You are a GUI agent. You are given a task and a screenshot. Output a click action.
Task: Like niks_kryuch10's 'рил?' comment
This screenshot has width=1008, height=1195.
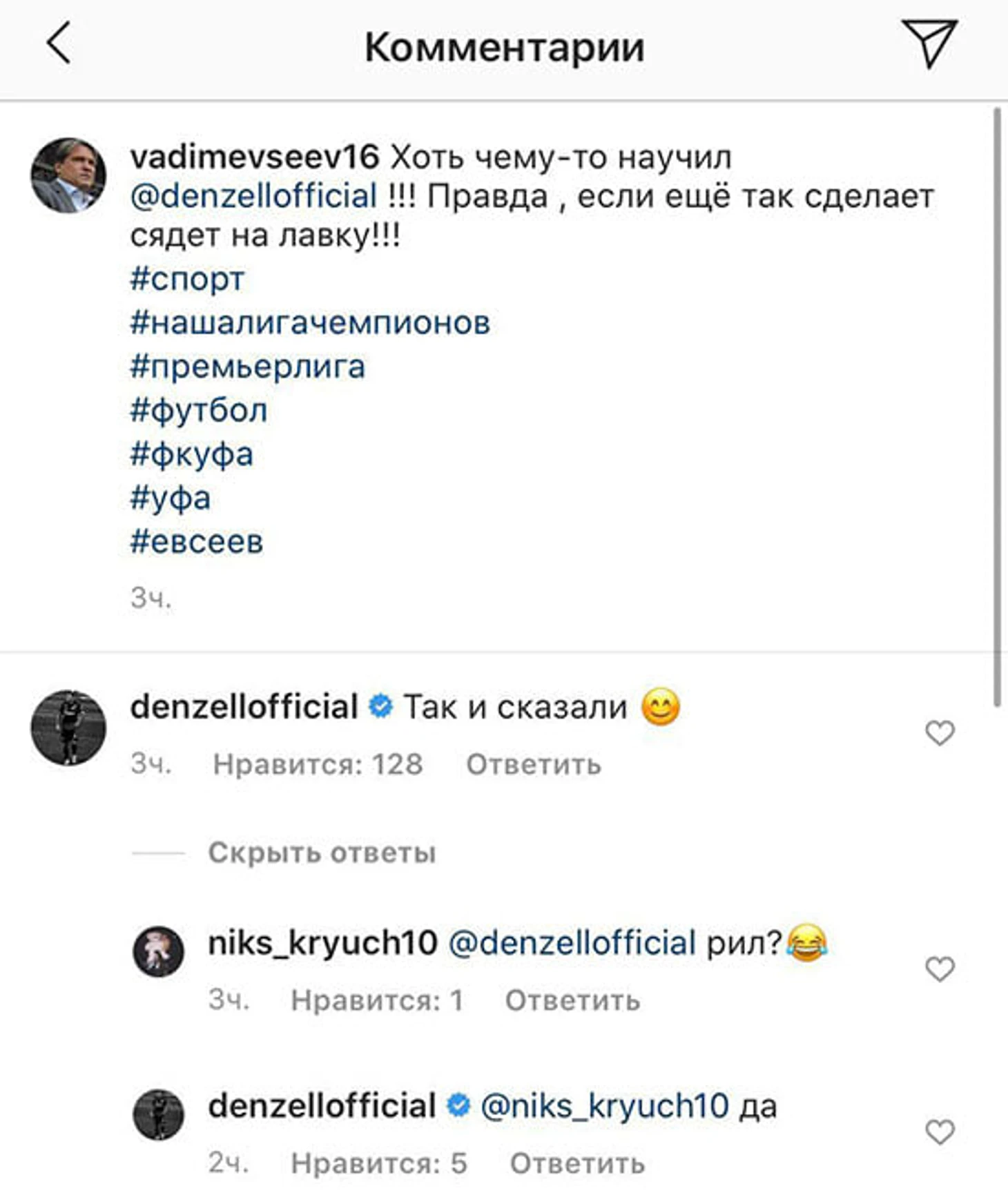[x=939, y=969]
